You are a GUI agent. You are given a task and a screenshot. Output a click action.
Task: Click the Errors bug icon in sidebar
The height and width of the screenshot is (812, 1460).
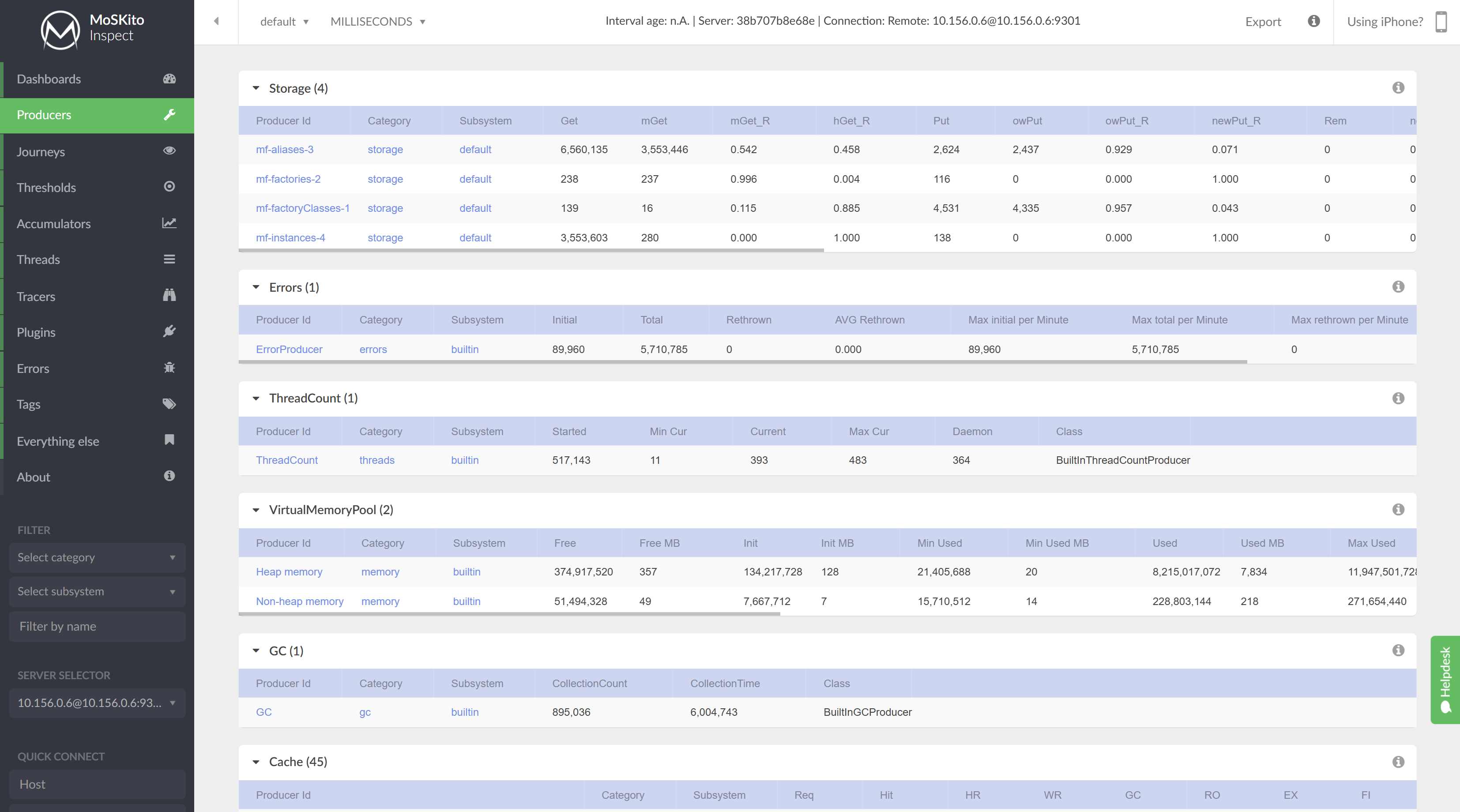[169, 368]
